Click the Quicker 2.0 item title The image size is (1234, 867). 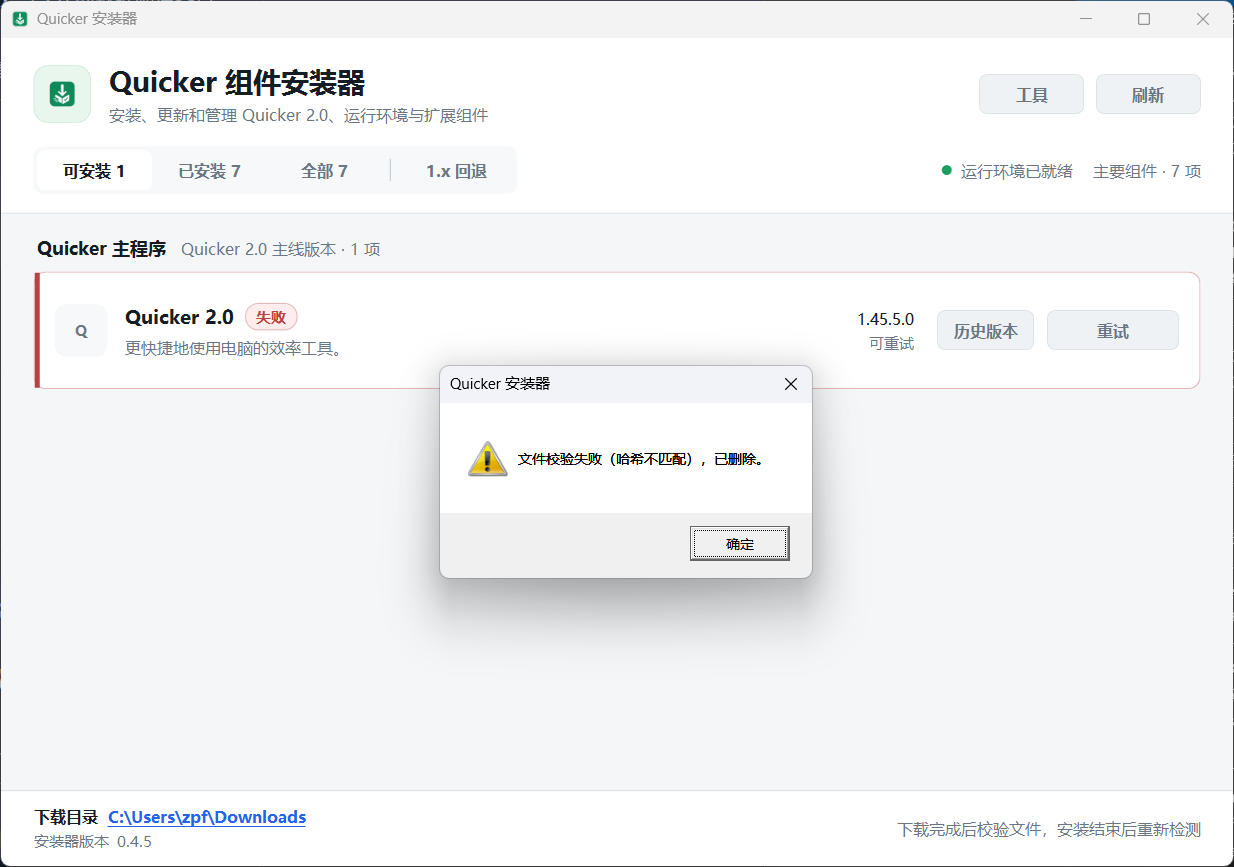pos(179,317)
